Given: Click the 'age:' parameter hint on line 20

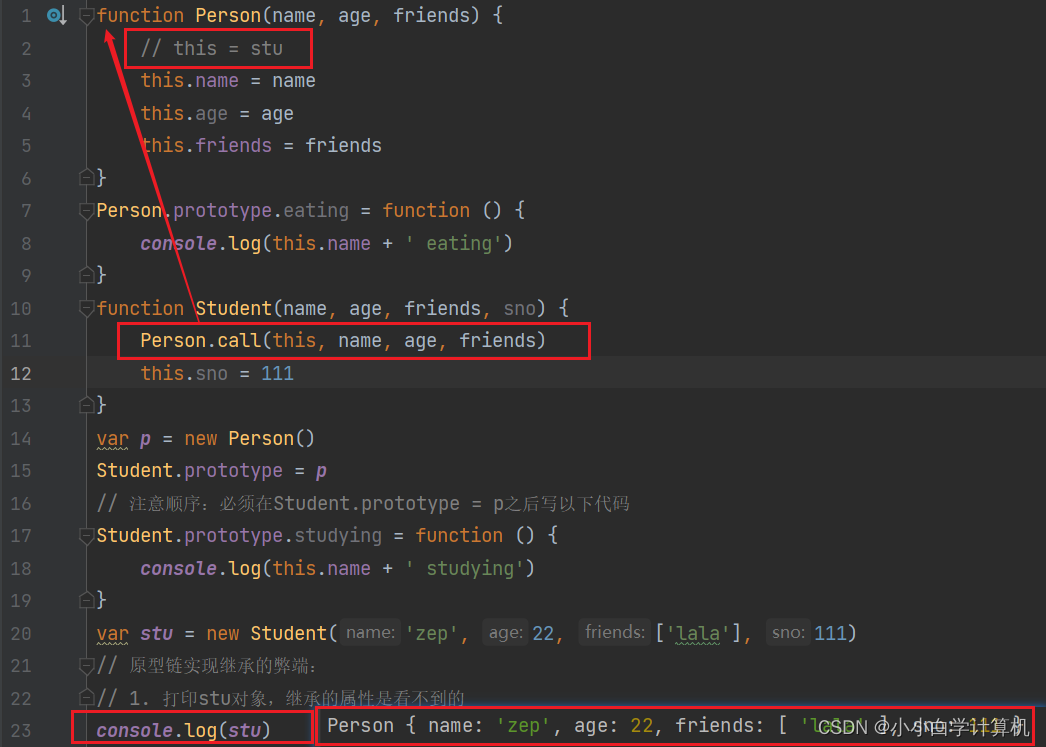Looking at the screenshot, I should 505,632.
